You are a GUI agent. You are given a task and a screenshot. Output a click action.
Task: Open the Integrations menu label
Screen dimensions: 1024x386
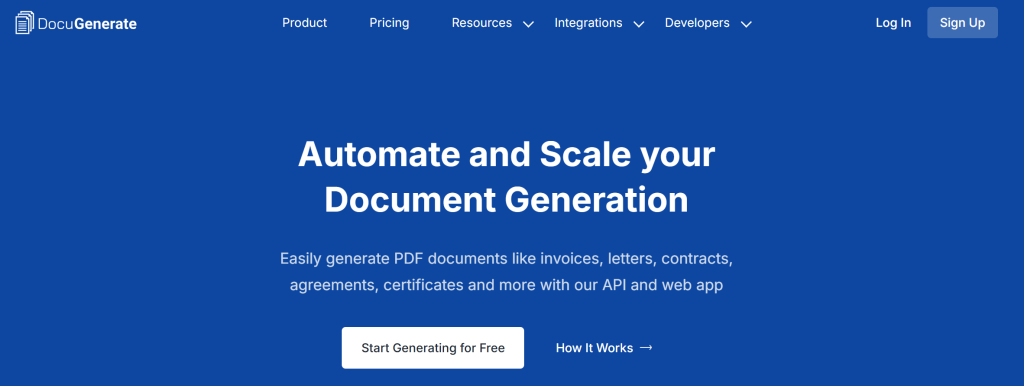coord(588,23)
